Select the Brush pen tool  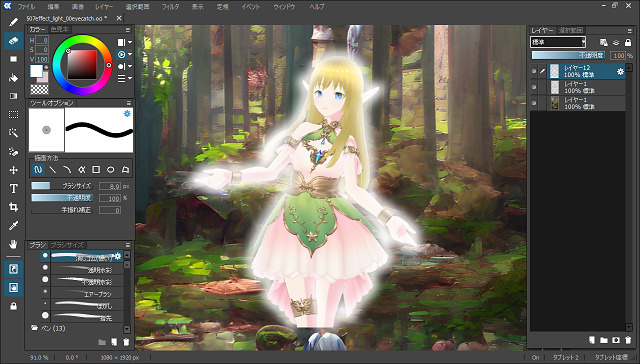pos(13,22)
